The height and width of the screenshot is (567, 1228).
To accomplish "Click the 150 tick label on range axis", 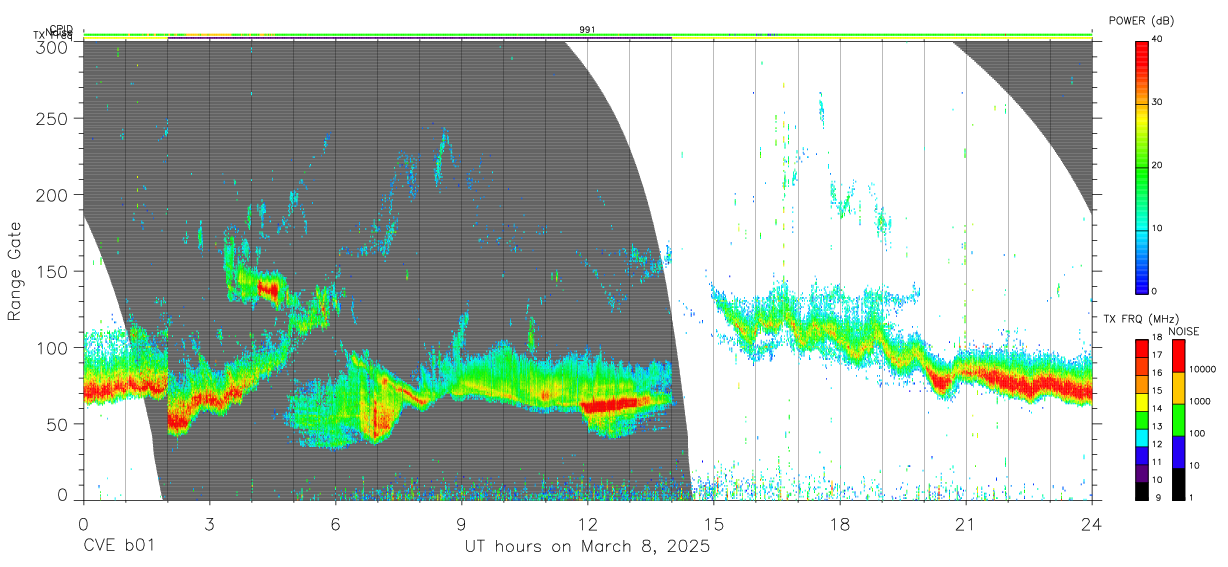I will 52,271.
